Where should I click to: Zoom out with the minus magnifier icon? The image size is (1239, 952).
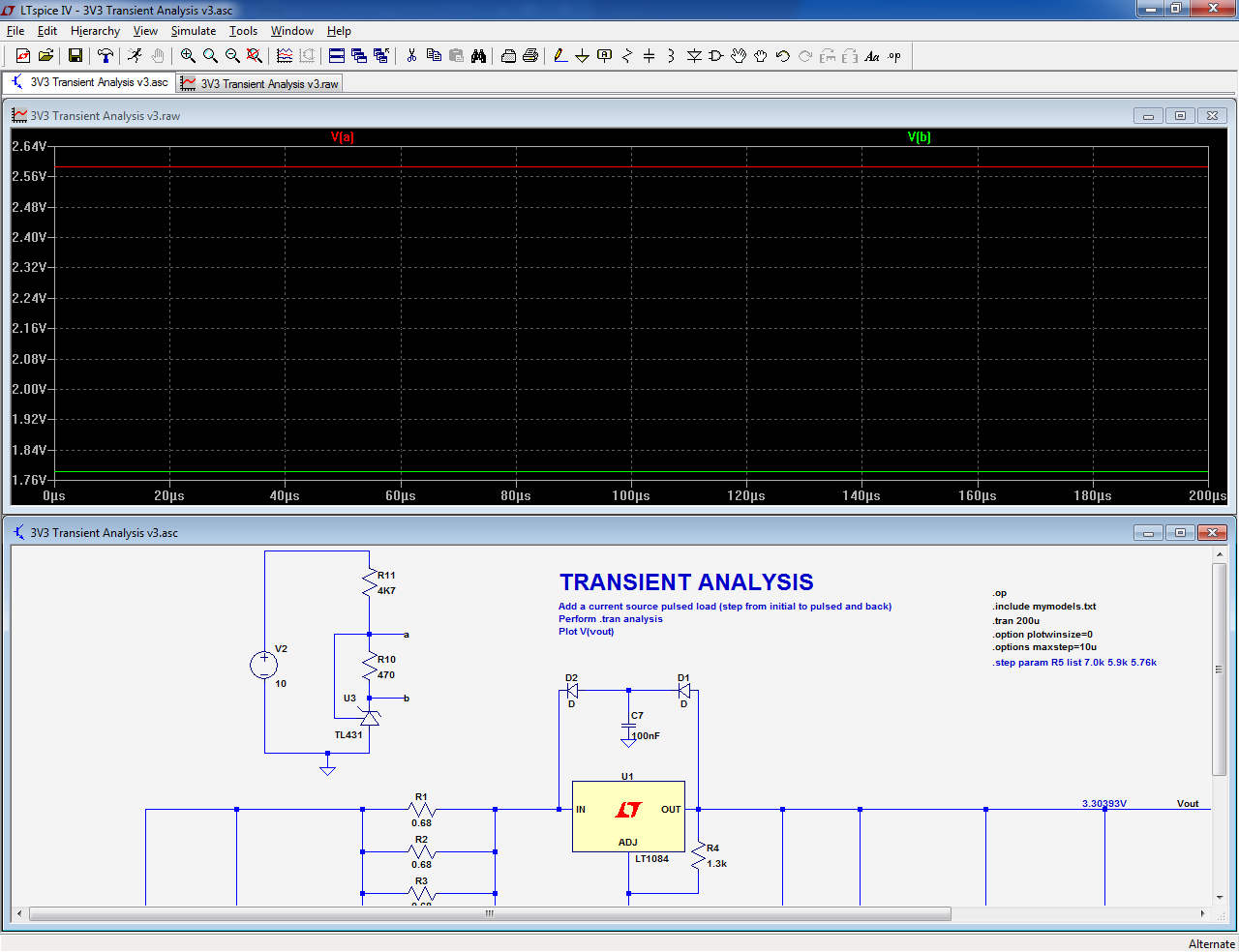coord(232,56)
